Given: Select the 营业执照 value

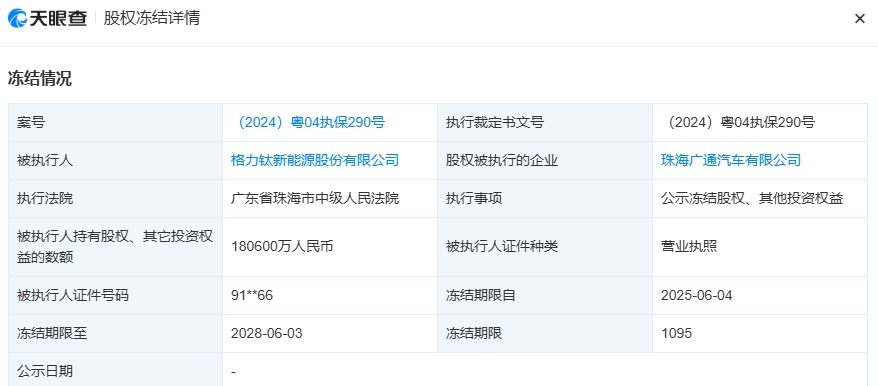Looking at the screenshot, I should tap(689, 247).
